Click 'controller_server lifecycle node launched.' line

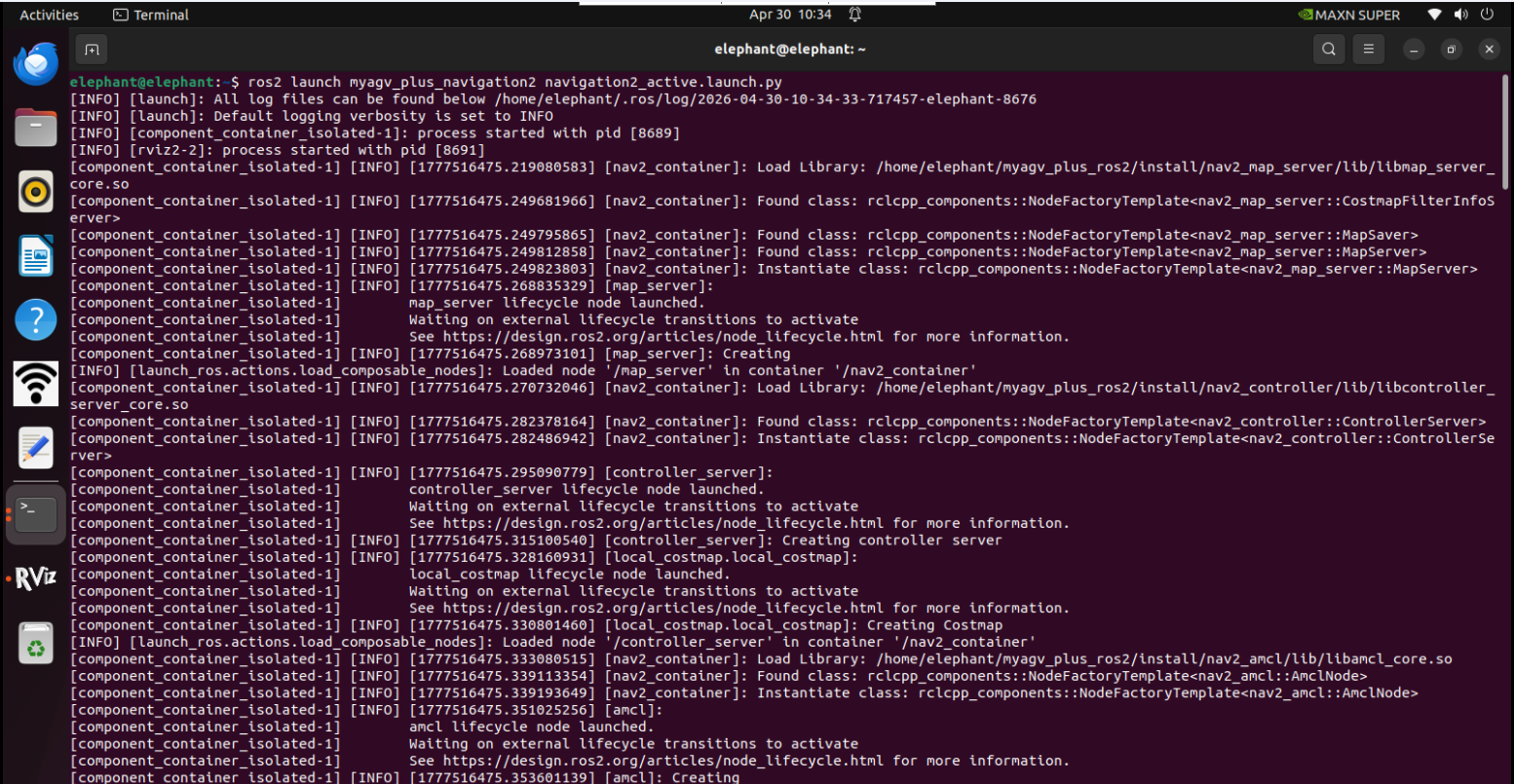click(587, 490)
